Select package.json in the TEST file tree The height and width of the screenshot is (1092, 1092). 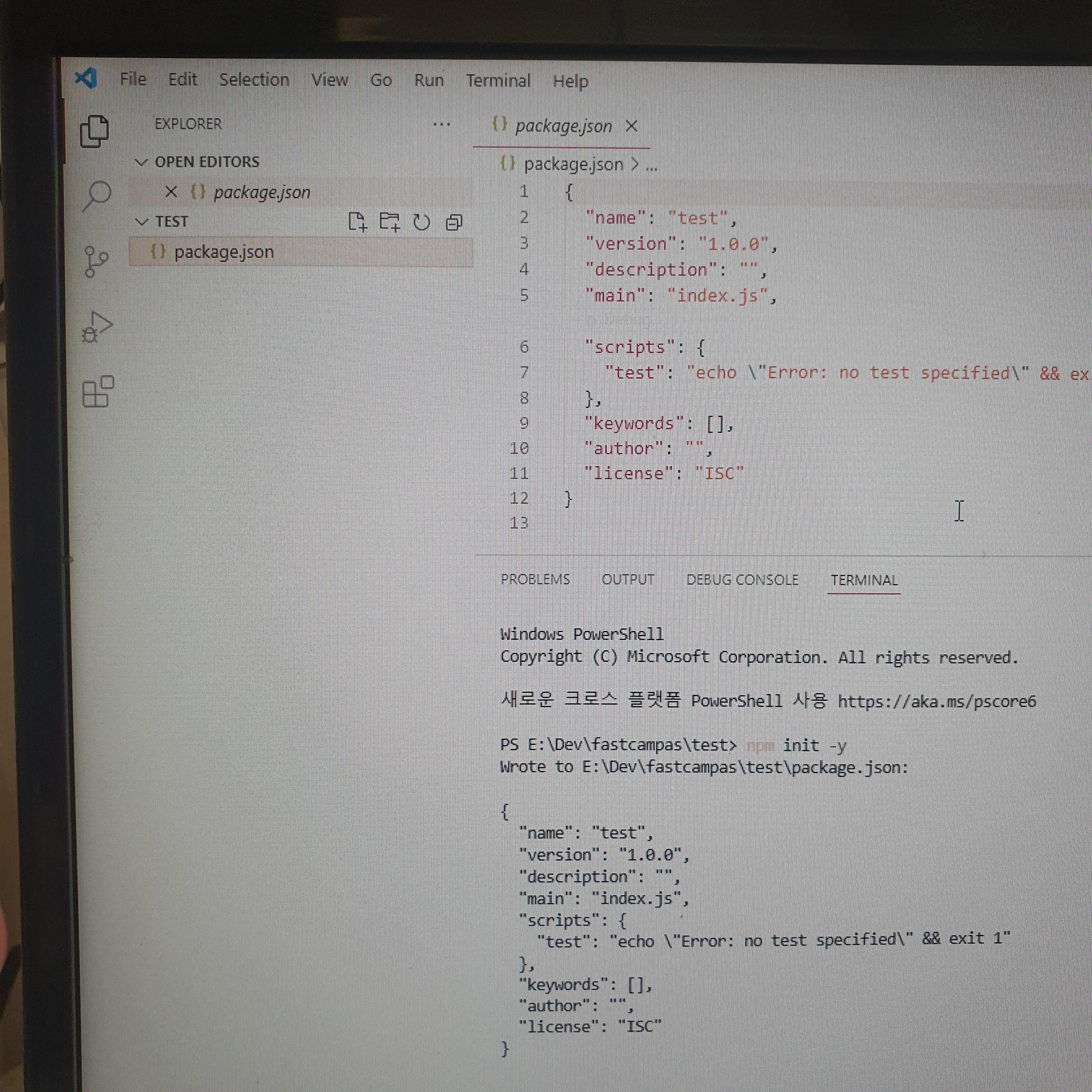tap(224, 252)
